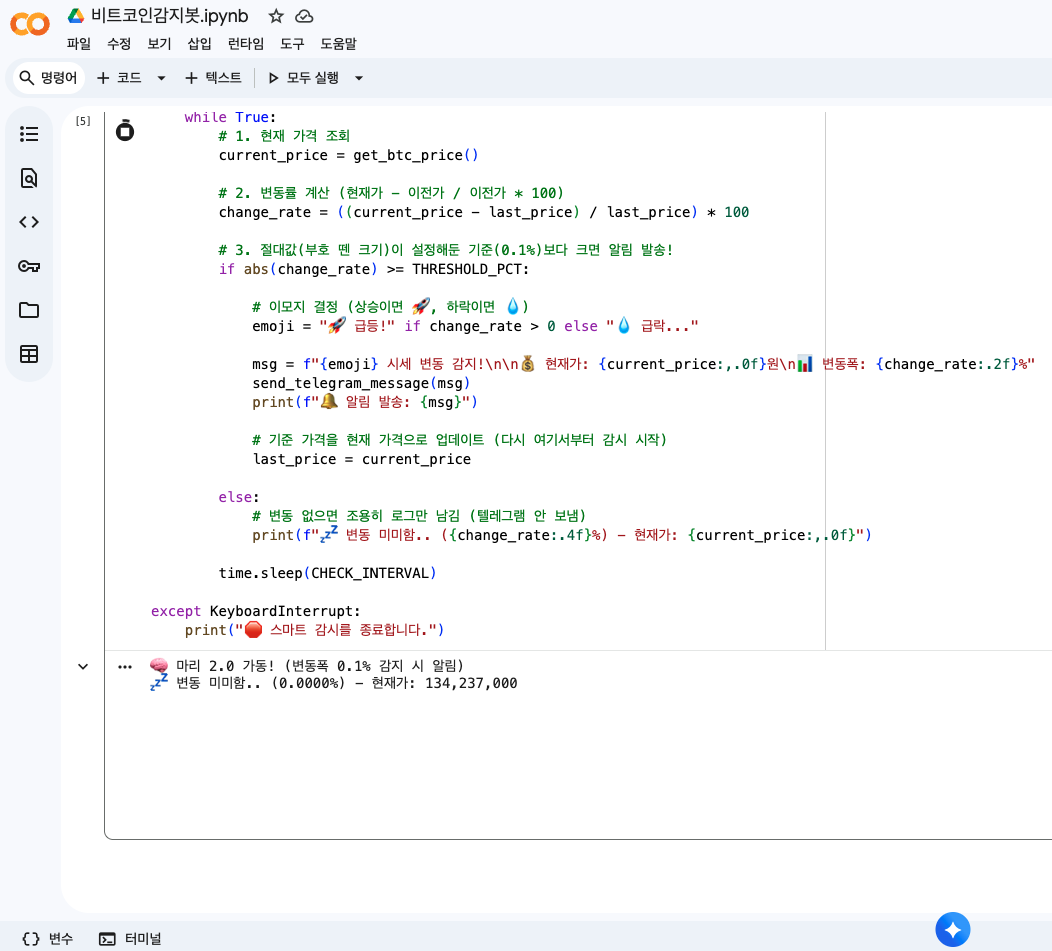Open the Gemini AI assistant button
This screenshot has width=1052, height=951.
953,930
